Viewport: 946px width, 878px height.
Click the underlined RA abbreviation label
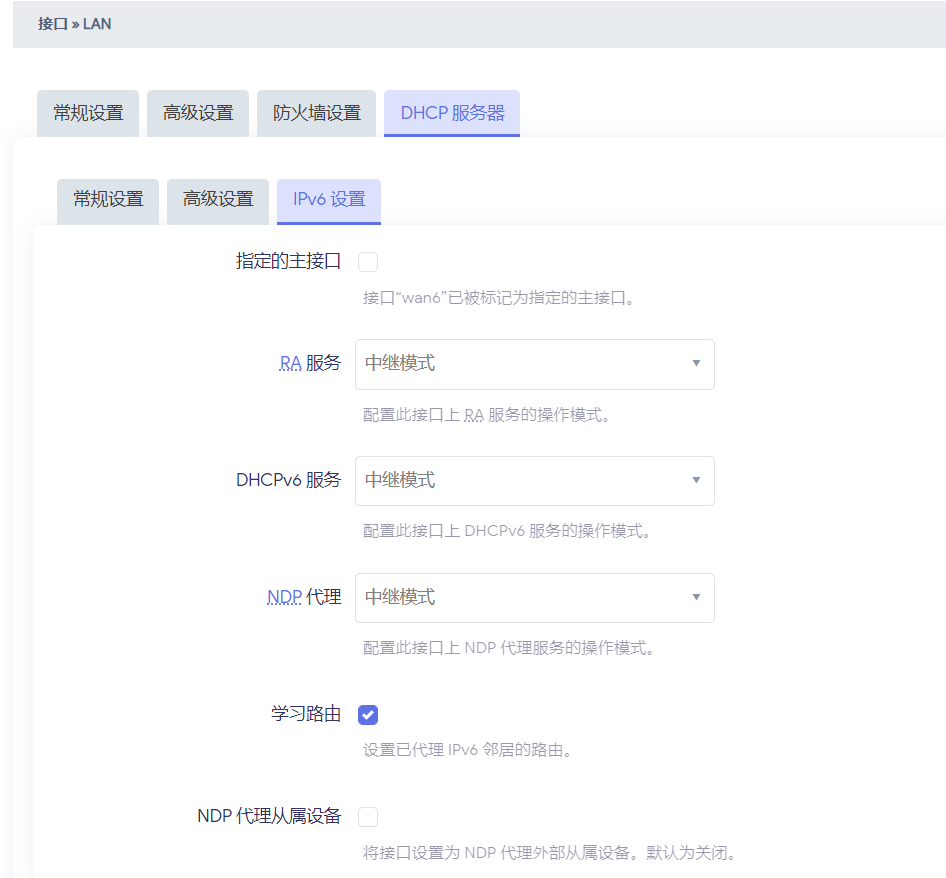290,363
